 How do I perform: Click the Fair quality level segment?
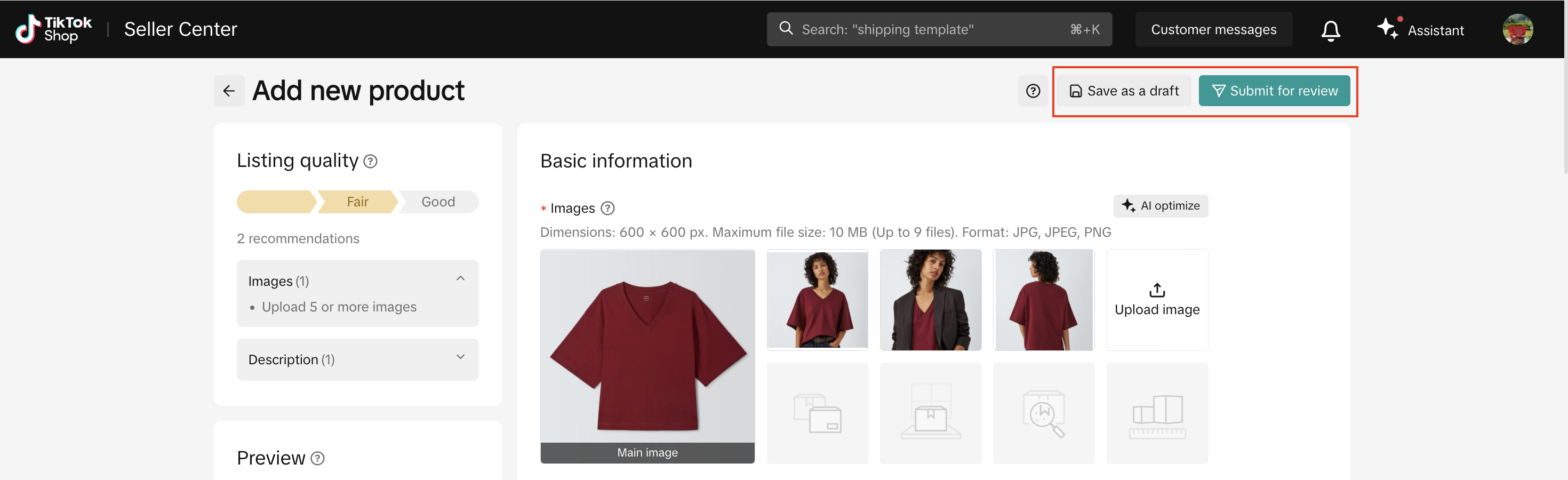357,202
